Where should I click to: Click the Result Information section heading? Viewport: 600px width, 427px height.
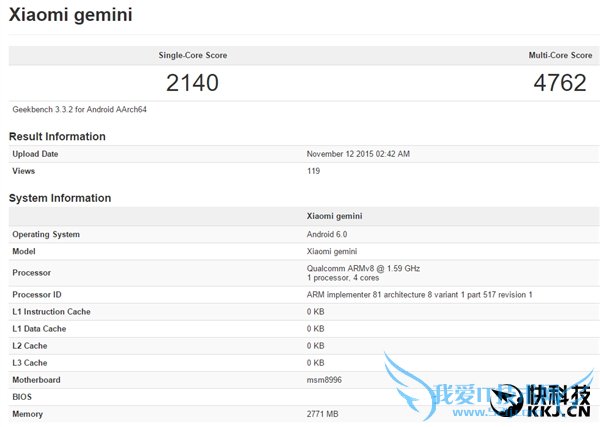point(57,137)
